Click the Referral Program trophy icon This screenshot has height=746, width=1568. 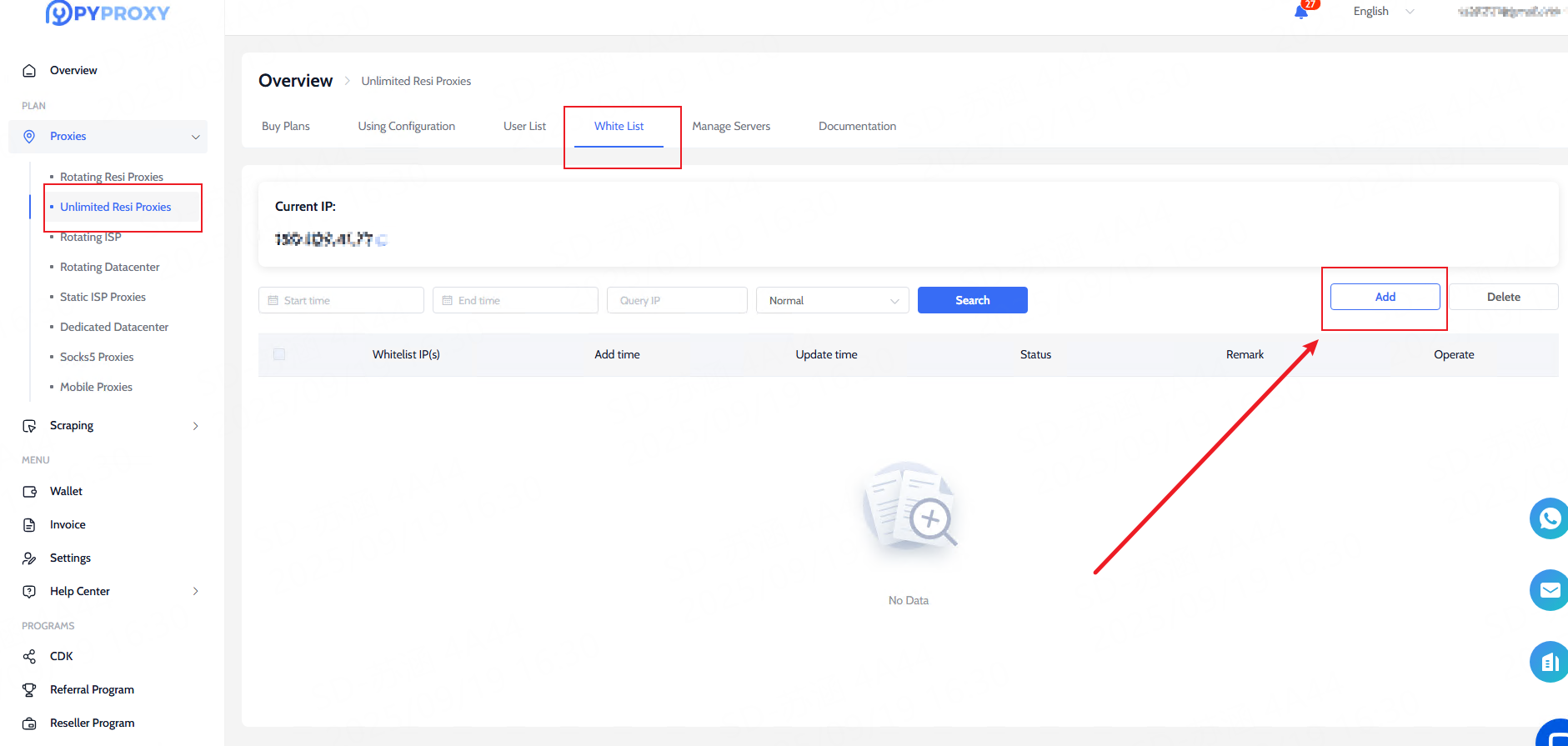click(x=29, y=690)
